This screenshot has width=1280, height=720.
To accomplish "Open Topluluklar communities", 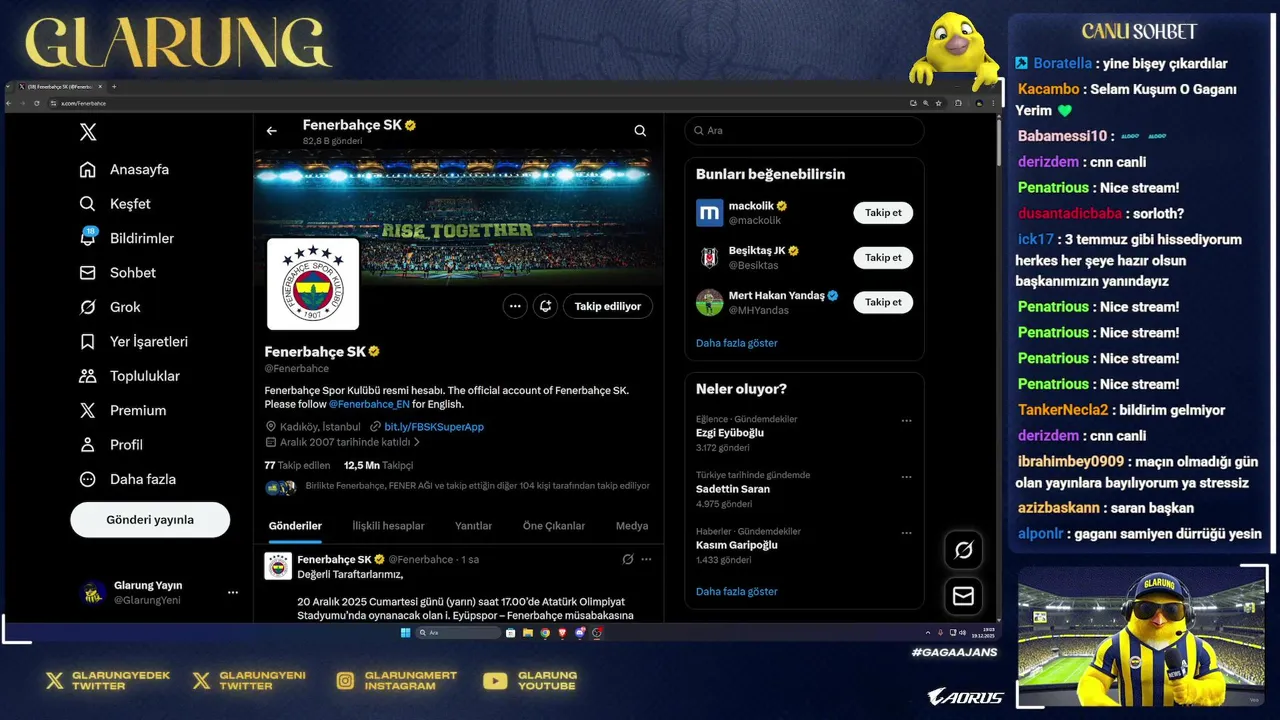I will 130,376.
